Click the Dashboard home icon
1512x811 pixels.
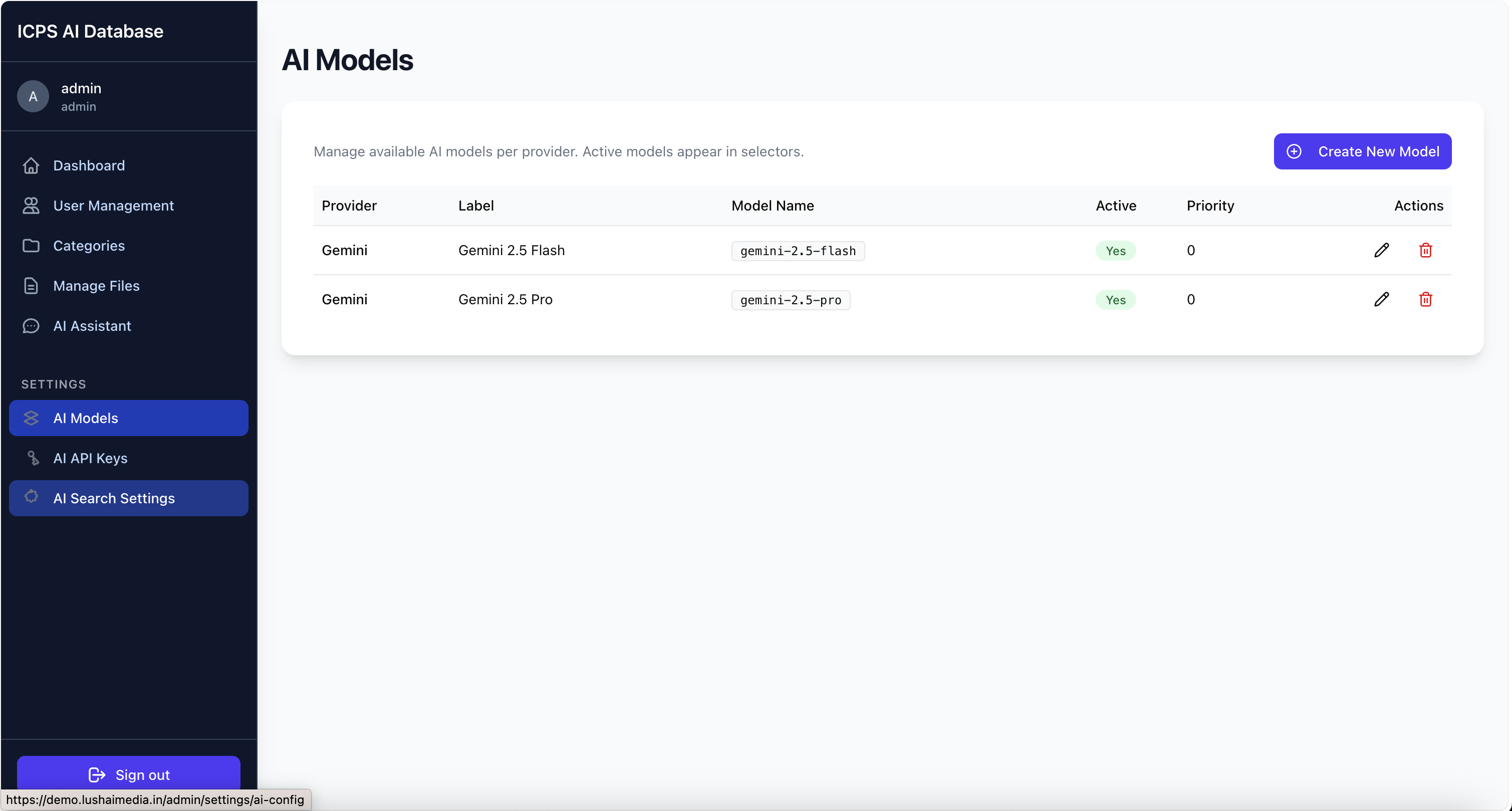pyautogui.click(x=31, y=165)
